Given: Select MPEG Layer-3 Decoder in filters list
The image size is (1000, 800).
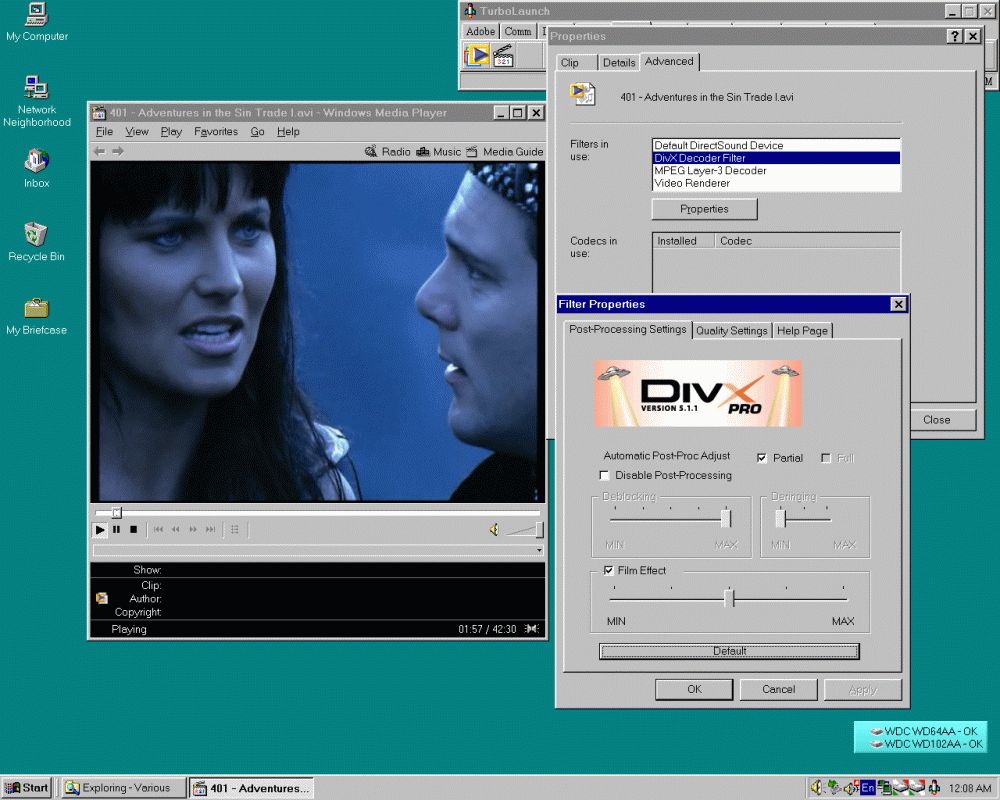Looking at the screenshot, I should 710,169.
